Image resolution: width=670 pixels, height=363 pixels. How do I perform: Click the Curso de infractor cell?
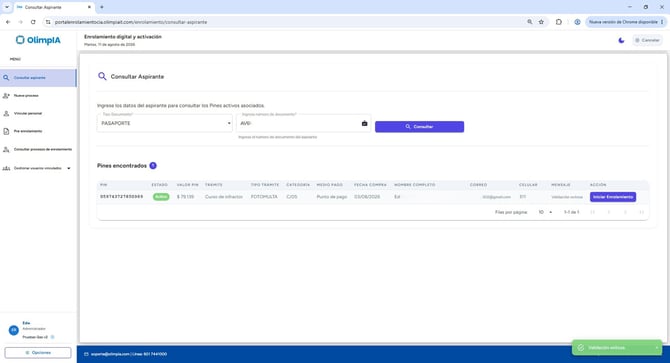223,197
